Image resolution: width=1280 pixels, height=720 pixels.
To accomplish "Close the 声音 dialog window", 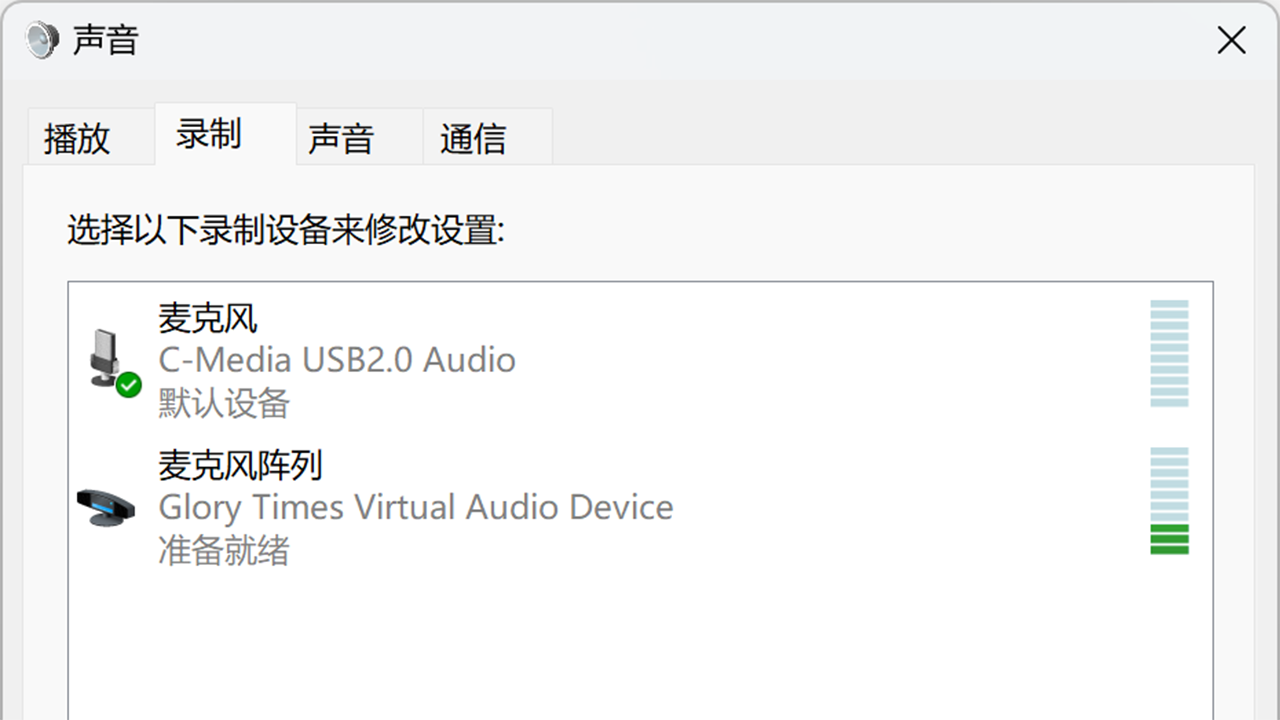I will point(1231,41).
